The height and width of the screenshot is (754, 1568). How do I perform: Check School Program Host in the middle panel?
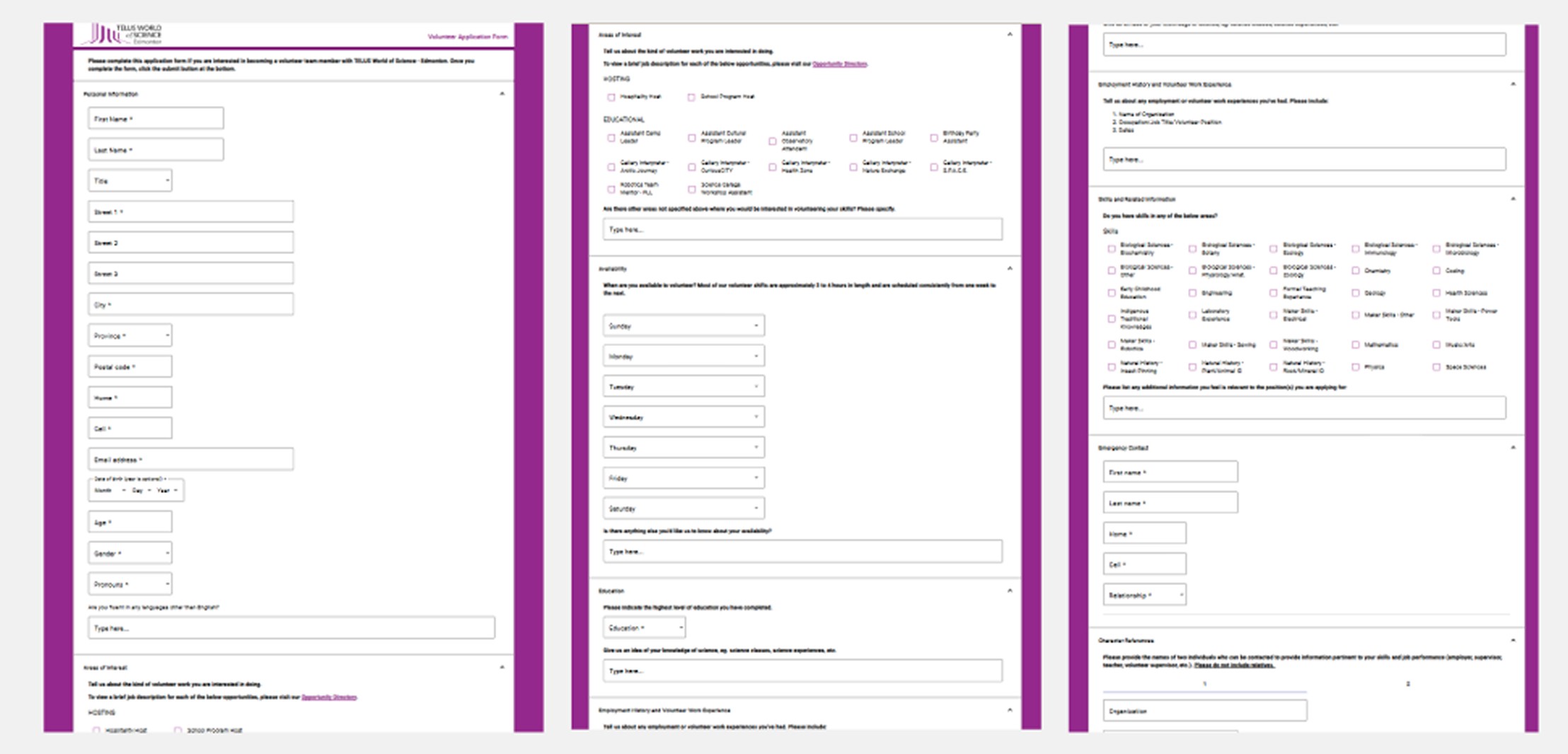tap(691, 97)
